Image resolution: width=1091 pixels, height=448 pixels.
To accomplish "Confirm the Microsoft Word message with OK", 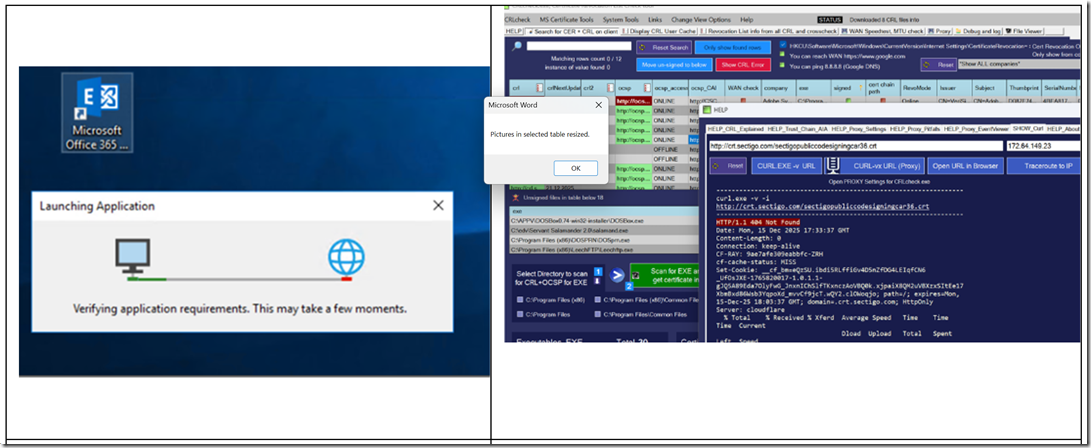I will click(575, 168).
